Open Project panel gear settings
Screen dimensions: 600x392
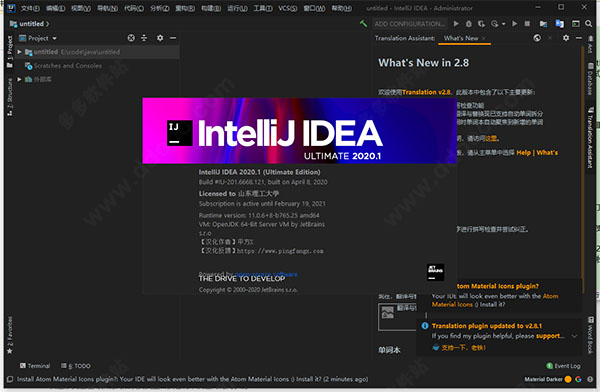pyautogui.click(x=160, y=38)
